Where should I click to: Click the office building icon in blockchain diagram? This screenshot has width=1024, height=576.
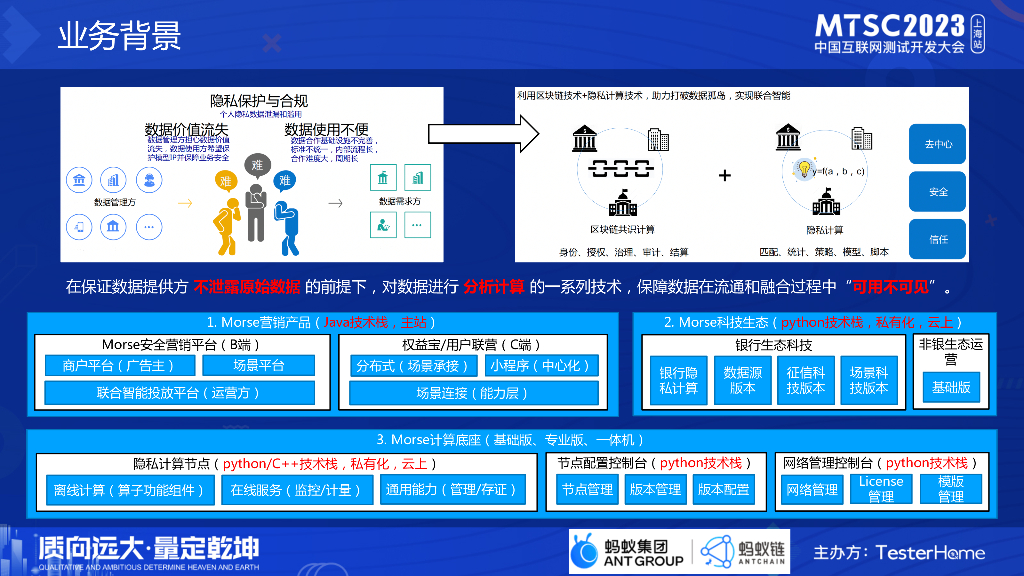pos(658,138)
